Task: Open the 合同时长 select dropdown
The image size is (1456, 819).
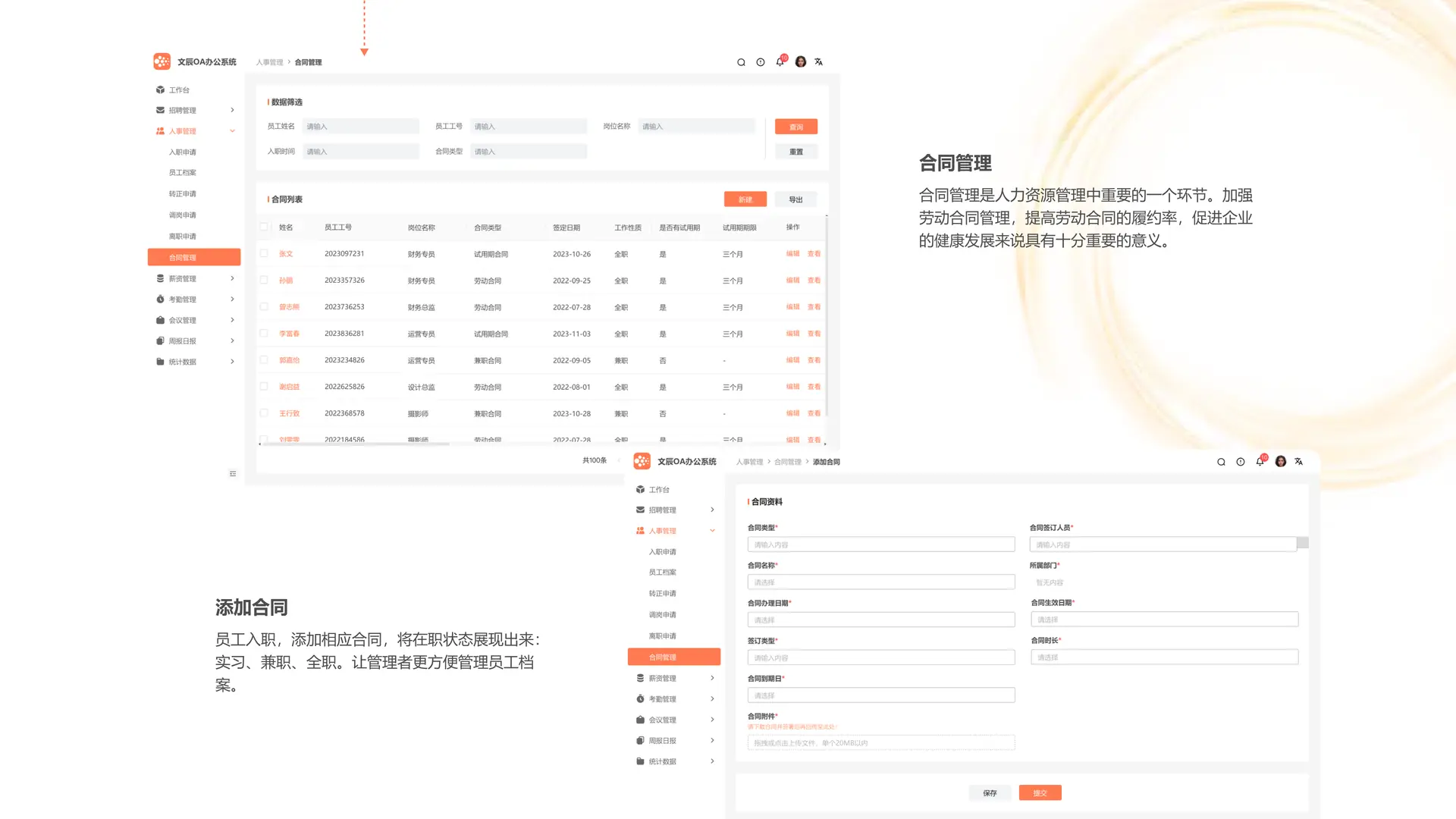Action: (x=1165, y=657)
